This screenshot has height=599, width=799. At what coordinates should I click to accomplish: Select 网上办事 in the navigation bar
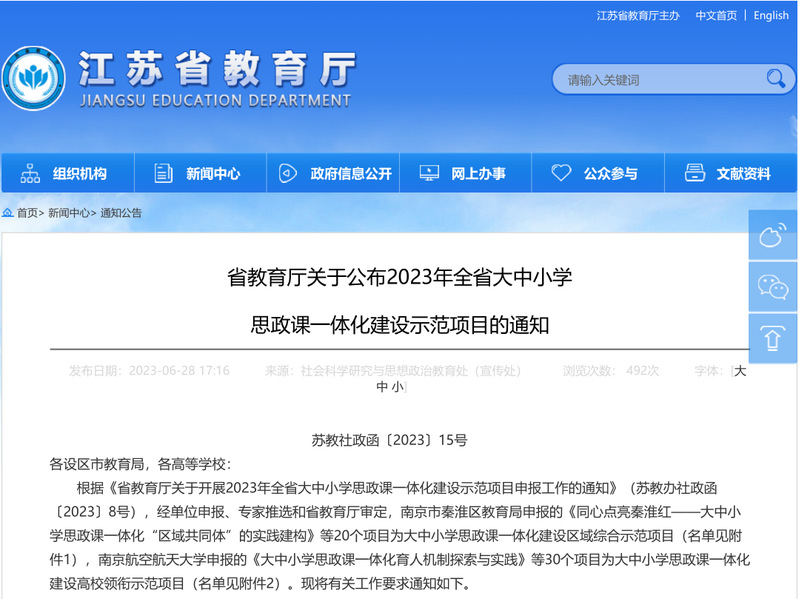[477, 174]
